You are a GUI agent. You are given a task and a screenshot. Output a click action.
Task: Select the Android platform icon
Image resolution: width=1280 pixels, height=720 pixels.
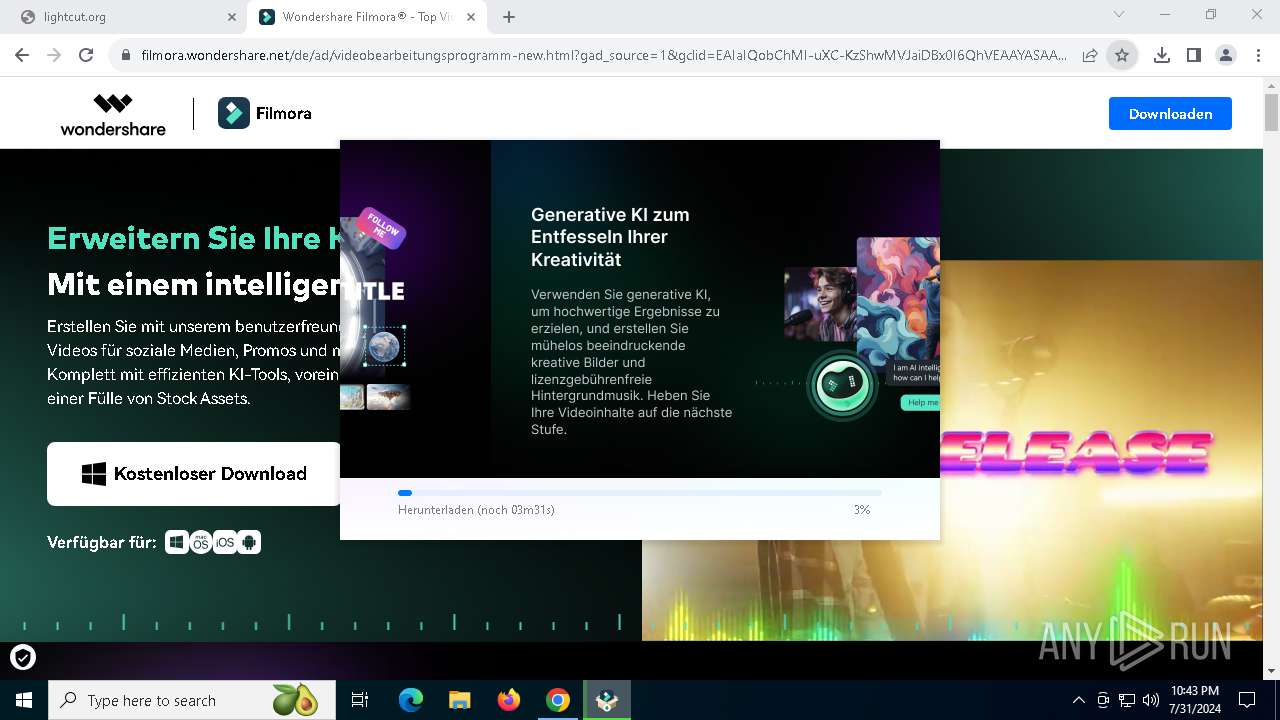coord(249,542)
